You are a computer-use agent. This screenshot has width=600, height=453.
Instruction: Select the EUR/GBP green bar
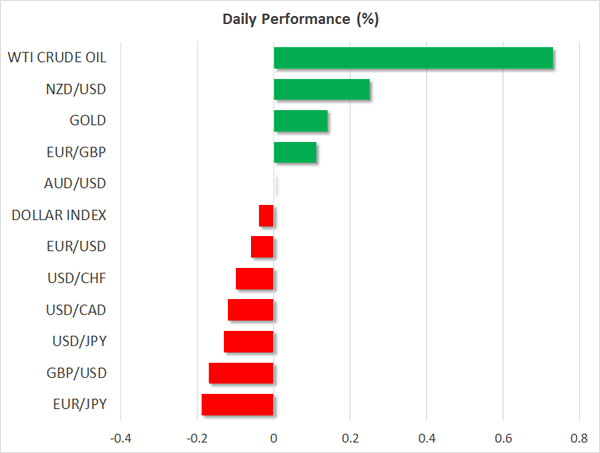[295, 153]
